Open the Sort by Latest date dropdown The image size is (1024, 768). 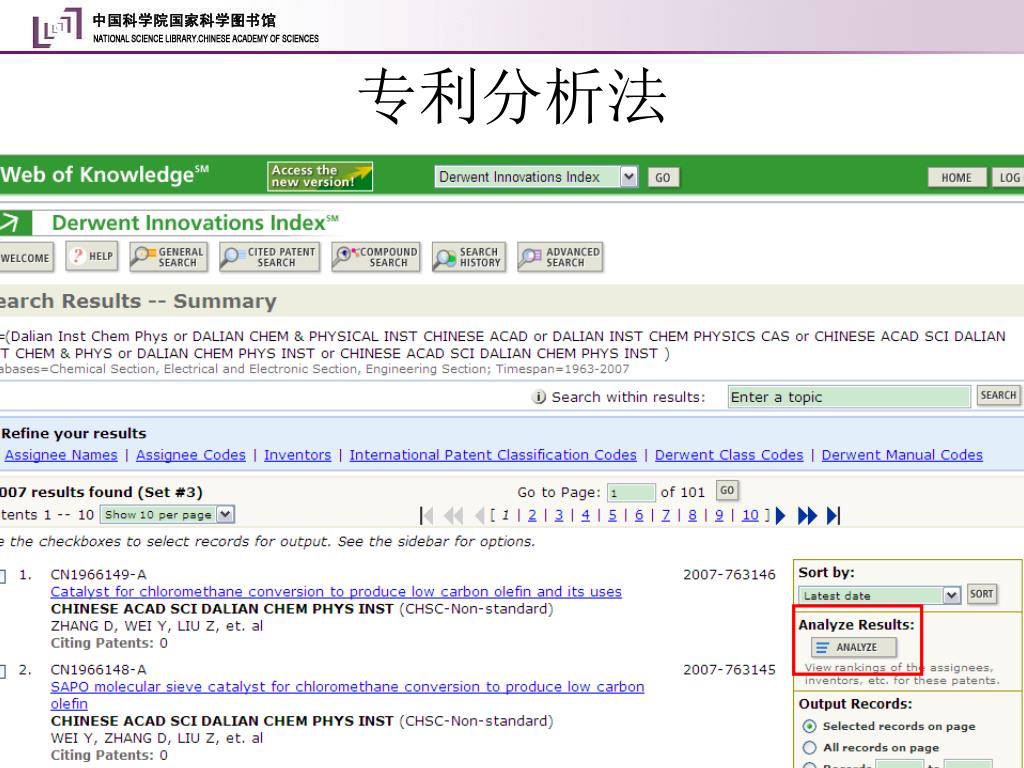click(880, 596)
